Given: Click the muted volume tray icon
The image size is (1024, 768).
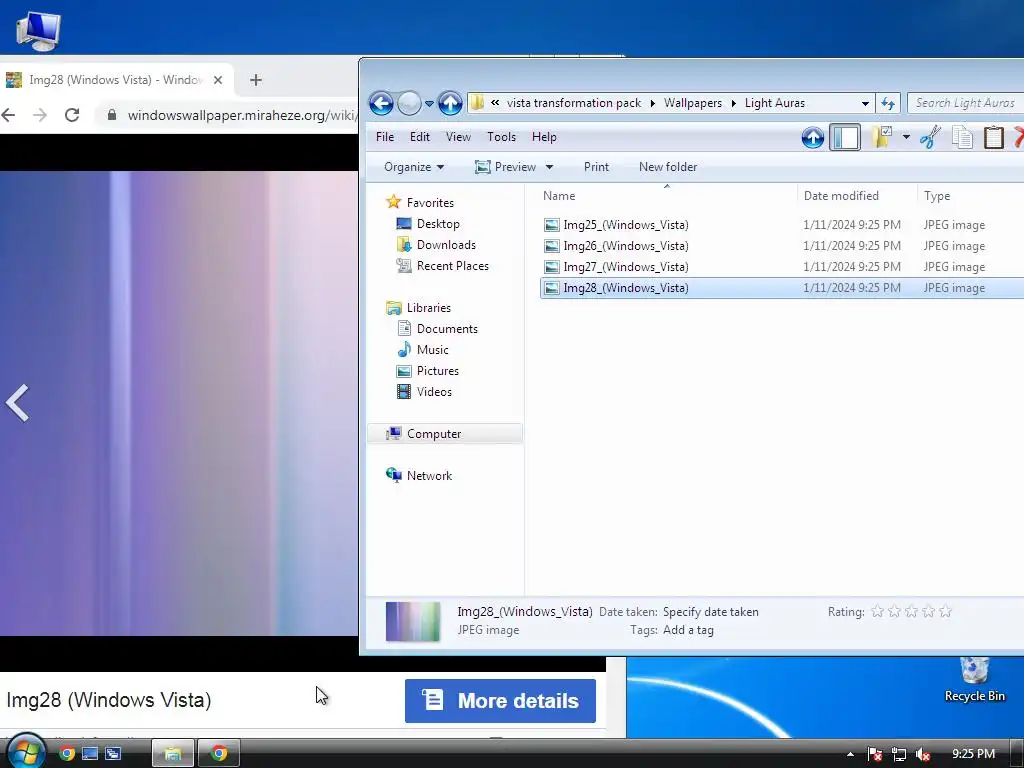Looking at the screenshot, I should click(x=923, y=754).
